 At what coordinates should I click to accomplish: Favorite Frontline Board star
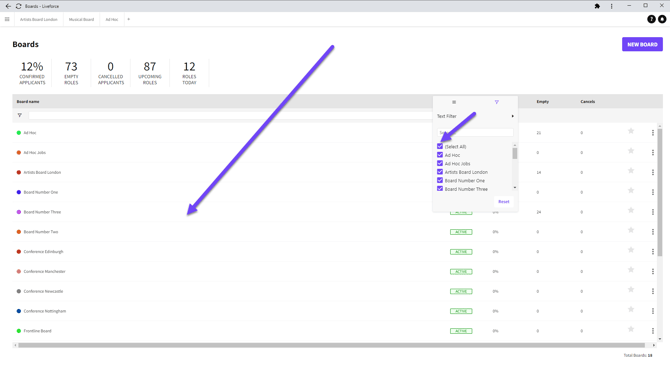click(x=631, y=329)
